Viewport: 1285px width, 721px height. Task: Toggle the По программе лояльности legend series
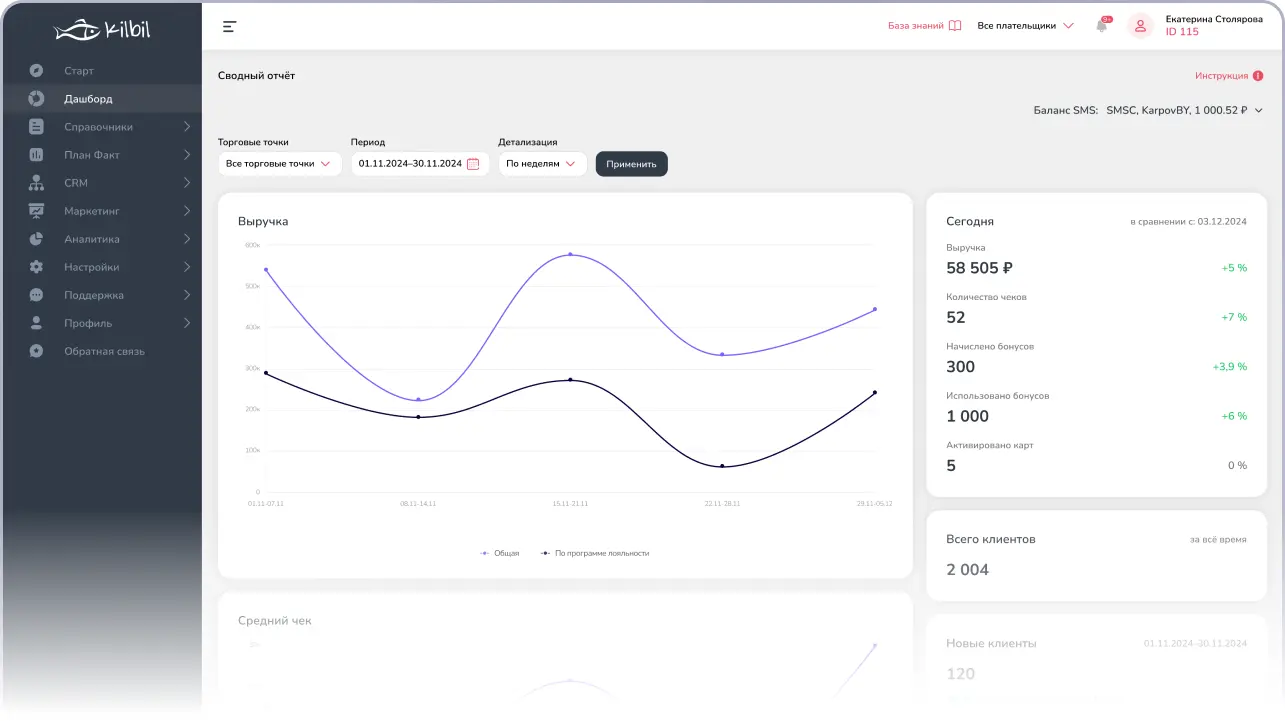(595, 553)
